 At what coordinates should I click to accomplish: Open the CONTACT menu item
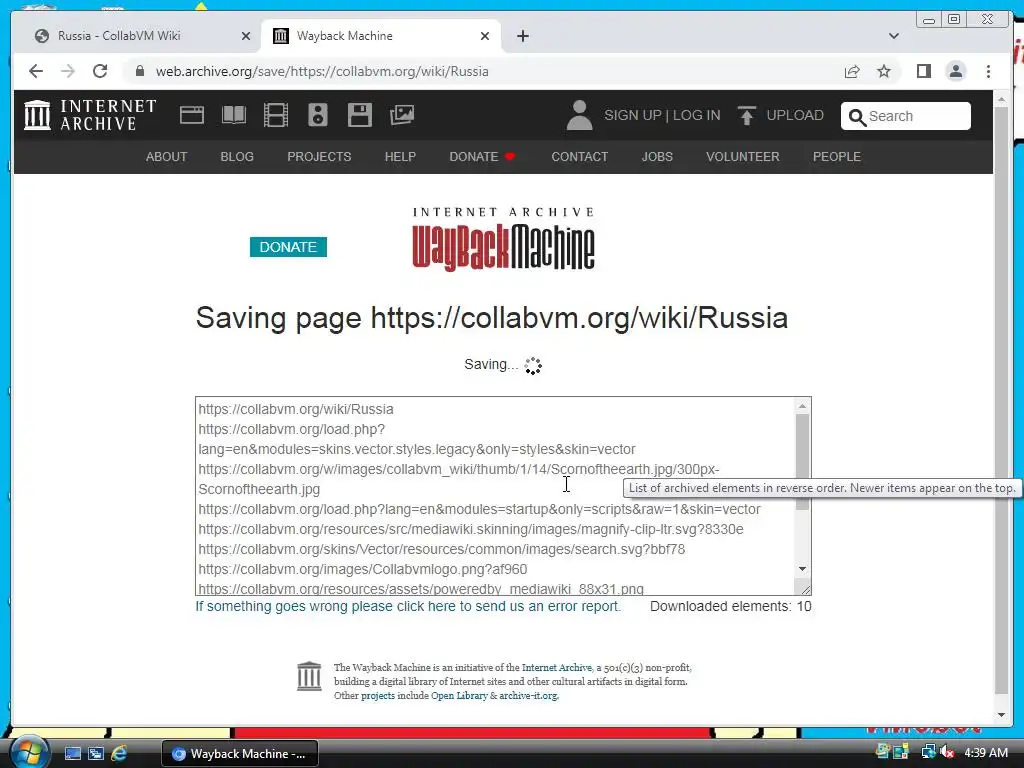point(579,157)
